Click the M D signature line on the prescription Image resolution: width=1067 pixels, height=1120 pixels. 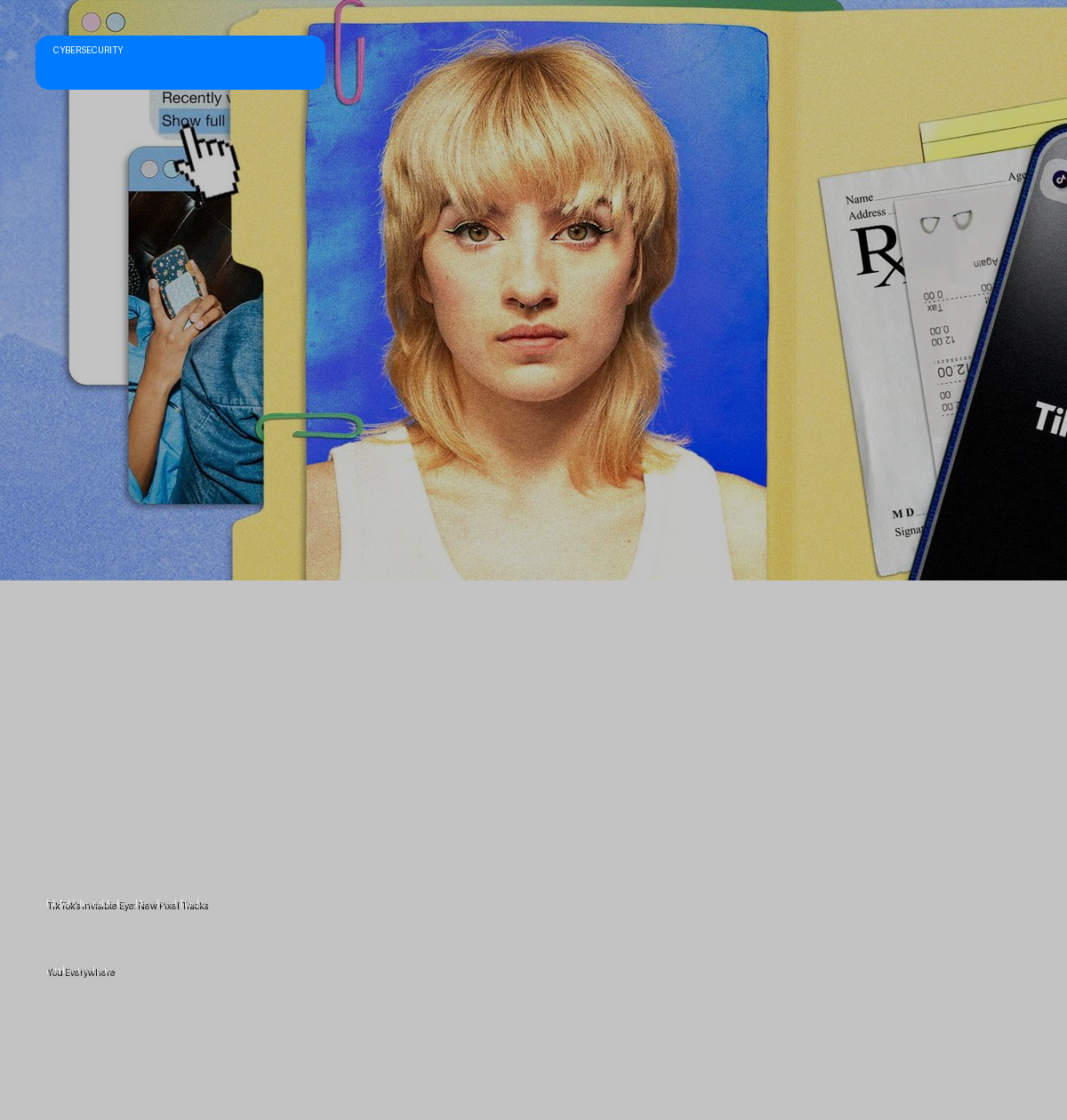pos(904,514)
